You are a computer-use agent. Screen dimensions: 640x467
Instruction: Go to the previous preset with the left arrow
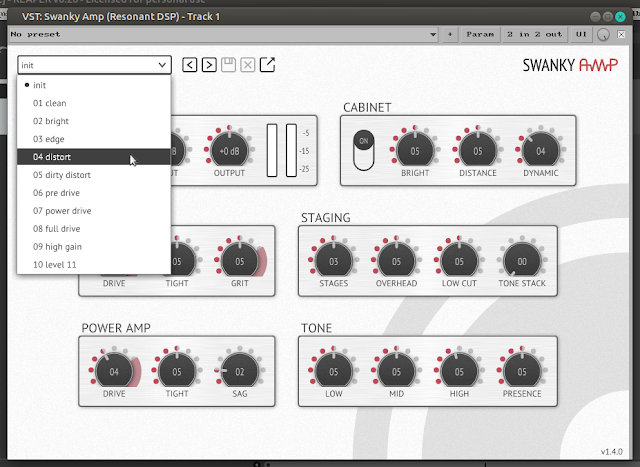(x=189, y=65)
